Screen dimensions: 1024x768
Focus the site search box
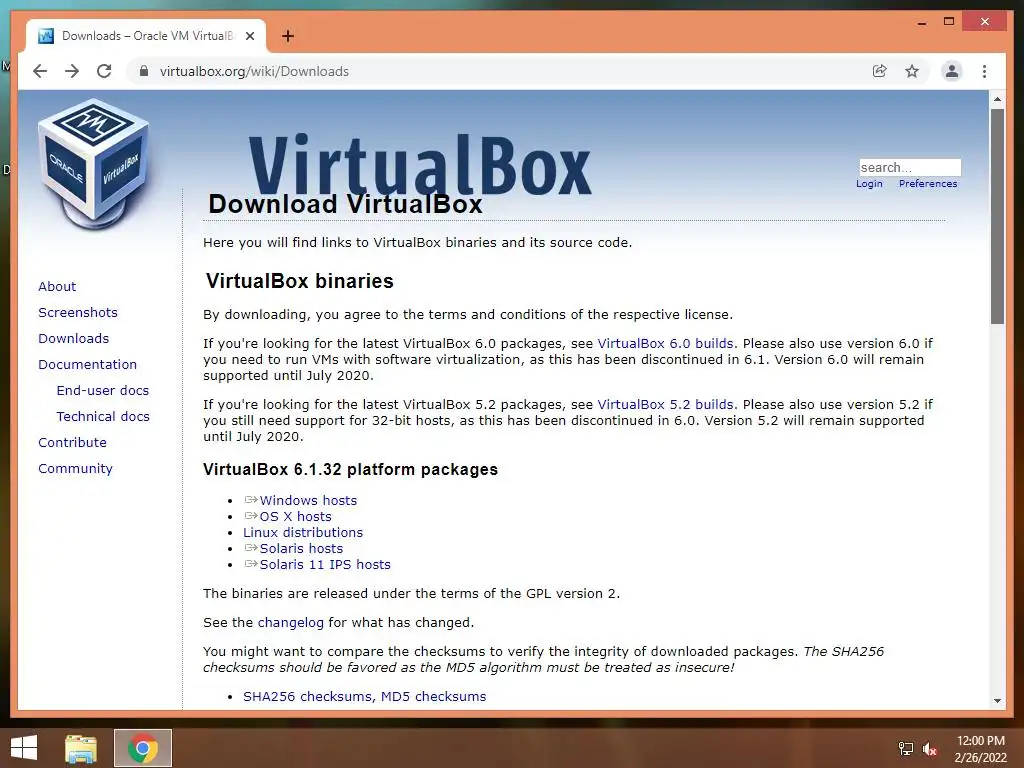910,167
